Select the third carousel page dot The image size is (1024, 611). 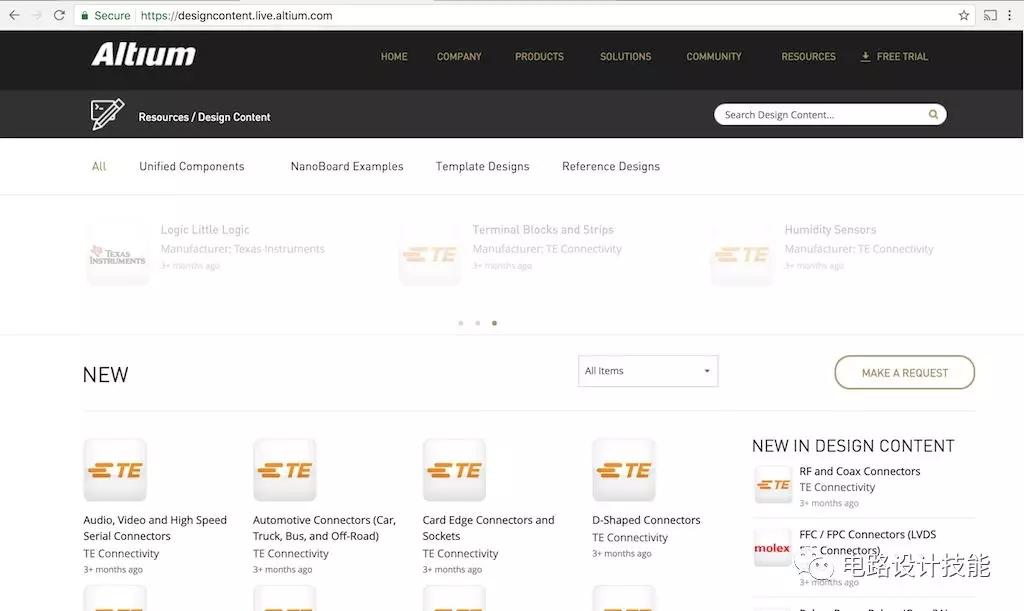(x=494, y=323)
